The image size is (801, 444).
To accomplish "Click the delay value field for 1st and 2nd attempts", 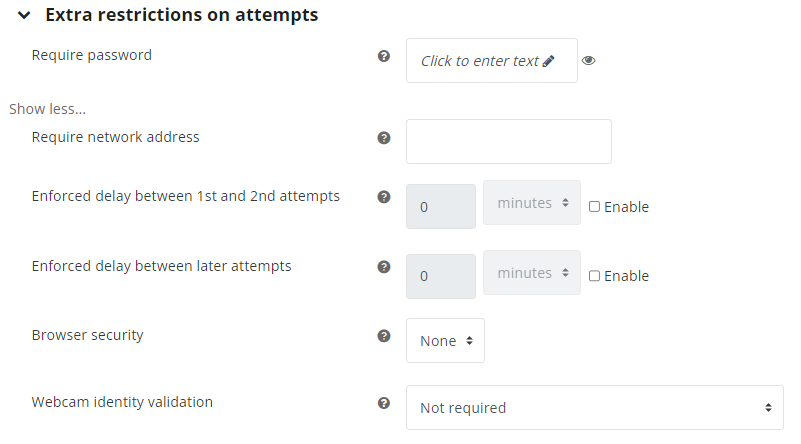I will click(441, 206).
